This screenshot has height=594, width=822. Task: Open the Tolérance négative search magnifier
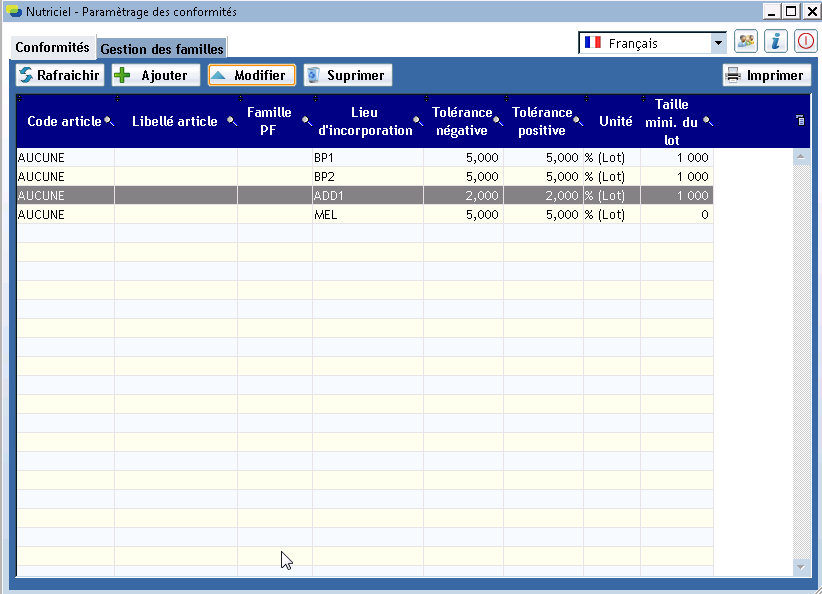498,121
